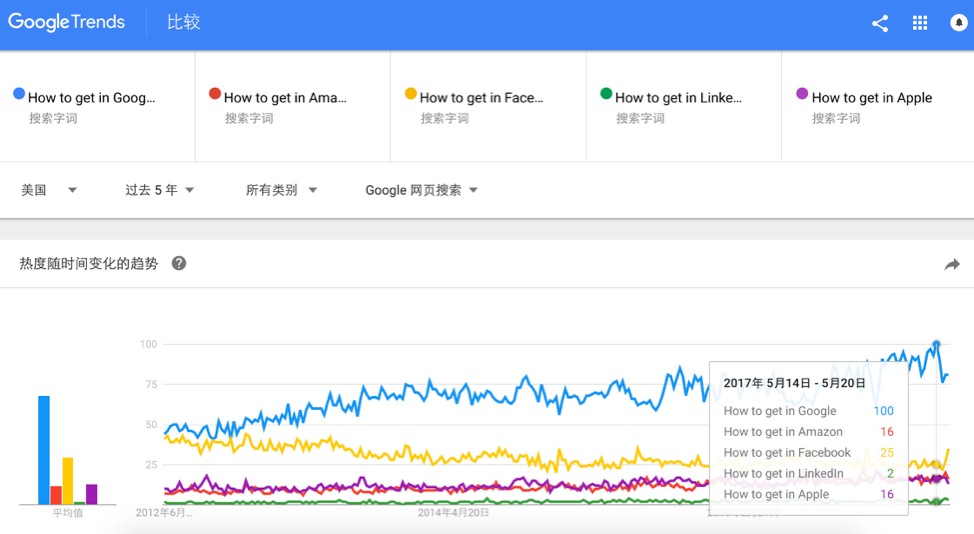Open the Google apps grid icon

tap(920, 23)
